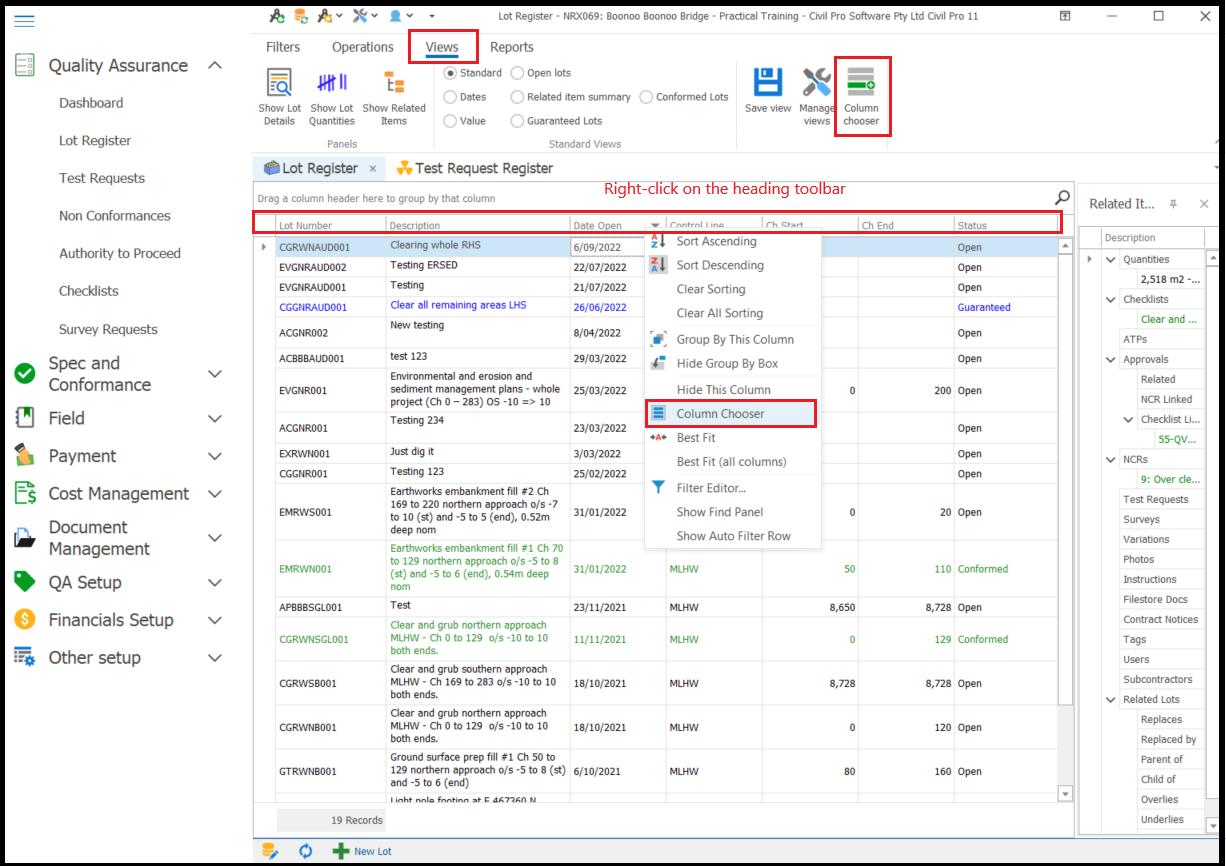Click Show Related Items icon

[394, 83]
